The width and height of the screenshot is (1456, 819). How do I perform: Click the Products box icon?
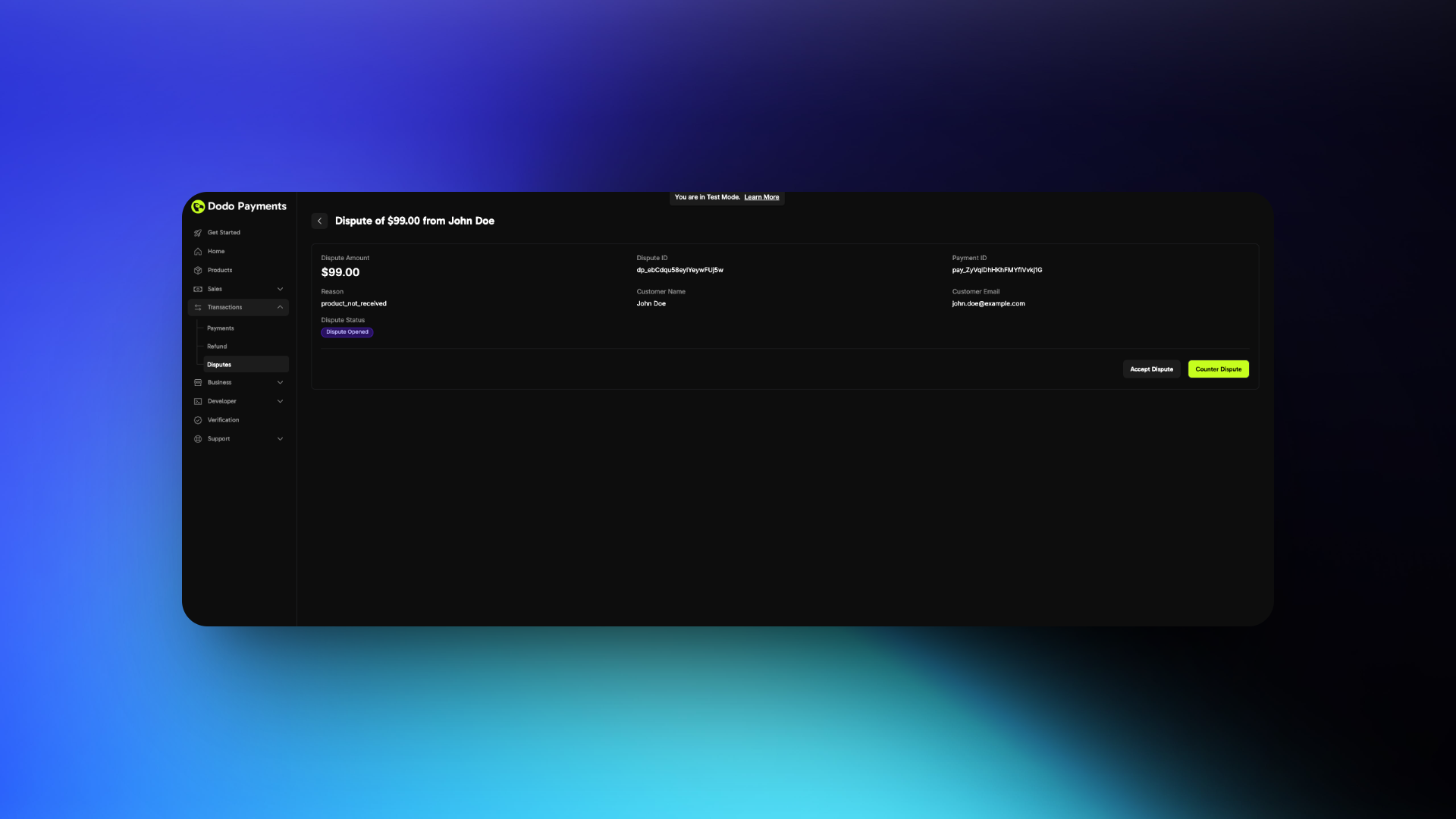tap(198, 271)
